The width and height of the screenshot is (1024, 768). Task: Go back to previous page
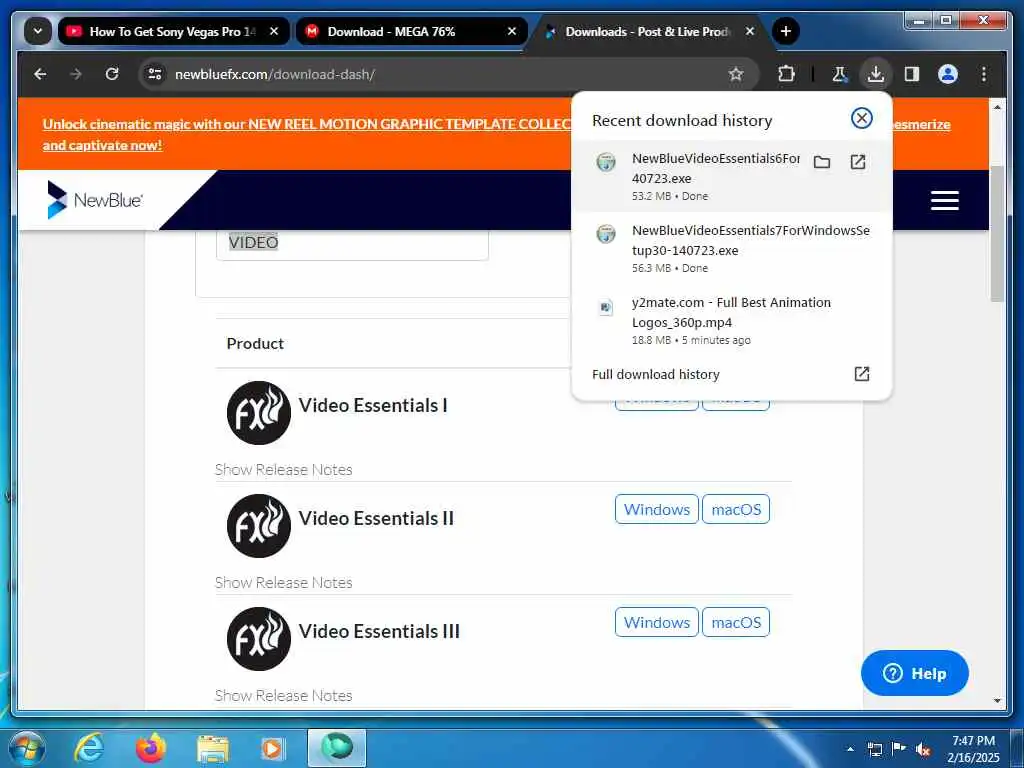[x=40, y=74]
